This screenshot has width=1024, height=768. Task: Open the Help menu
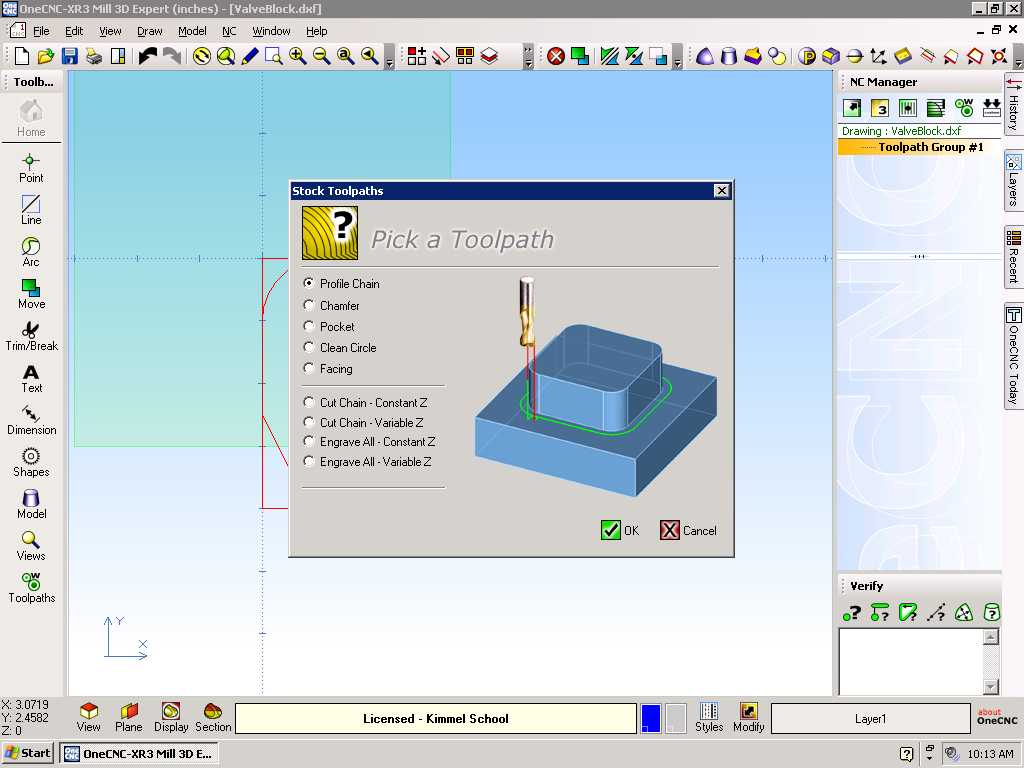pos(317,31)
